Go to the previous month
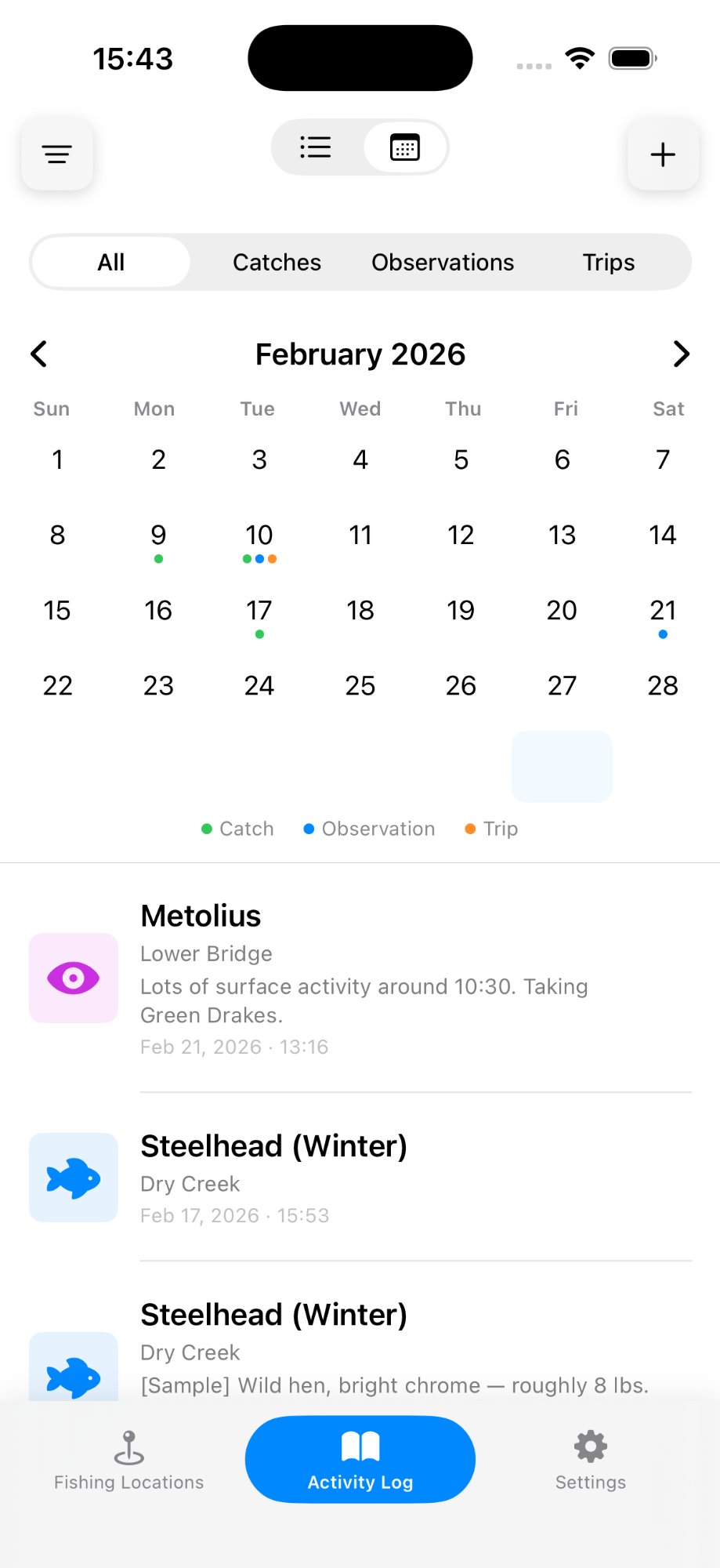The image size is (720, 1568). tap(39, 354)
